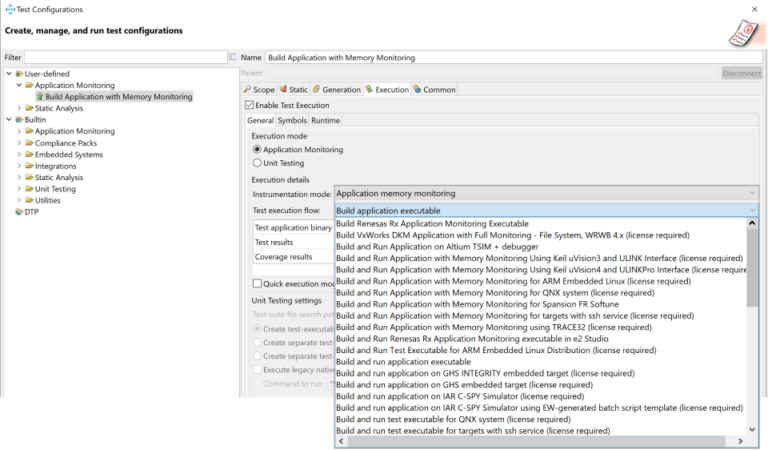Image resolution: width=768 pixels, height=450 pixels.
Task: Open the Static tab
Action: pos(294,89)
